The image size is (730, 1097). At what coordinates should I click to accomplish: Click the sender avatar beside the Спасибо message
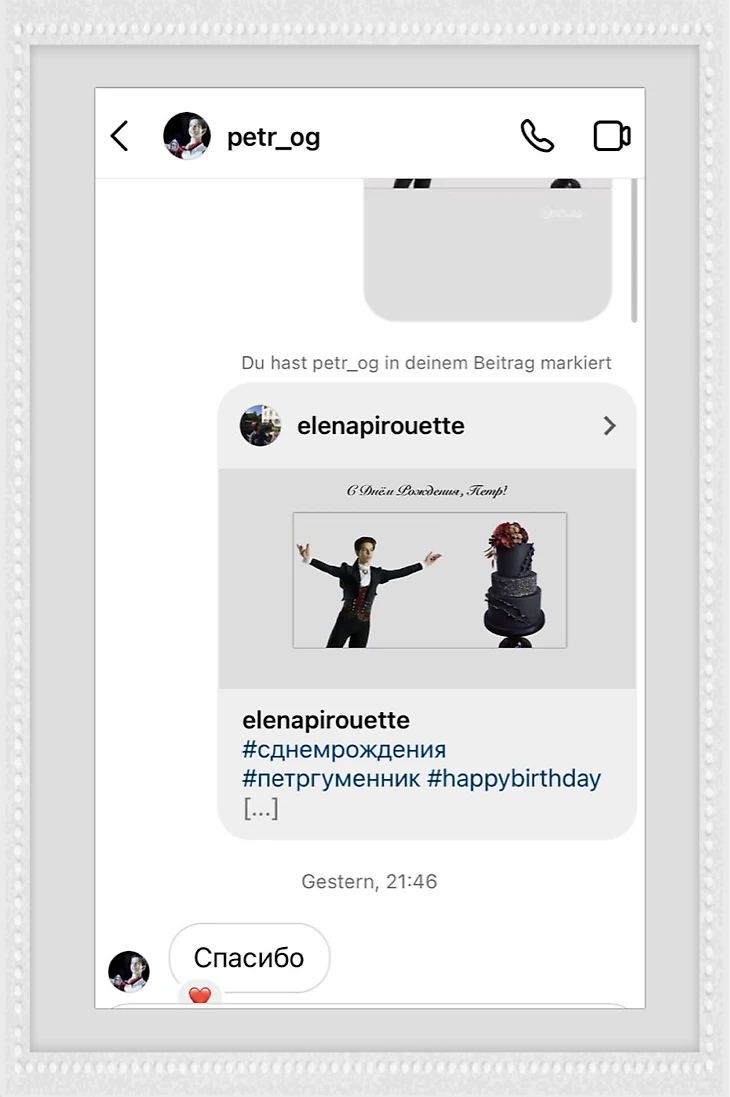(x=129, y=971)
